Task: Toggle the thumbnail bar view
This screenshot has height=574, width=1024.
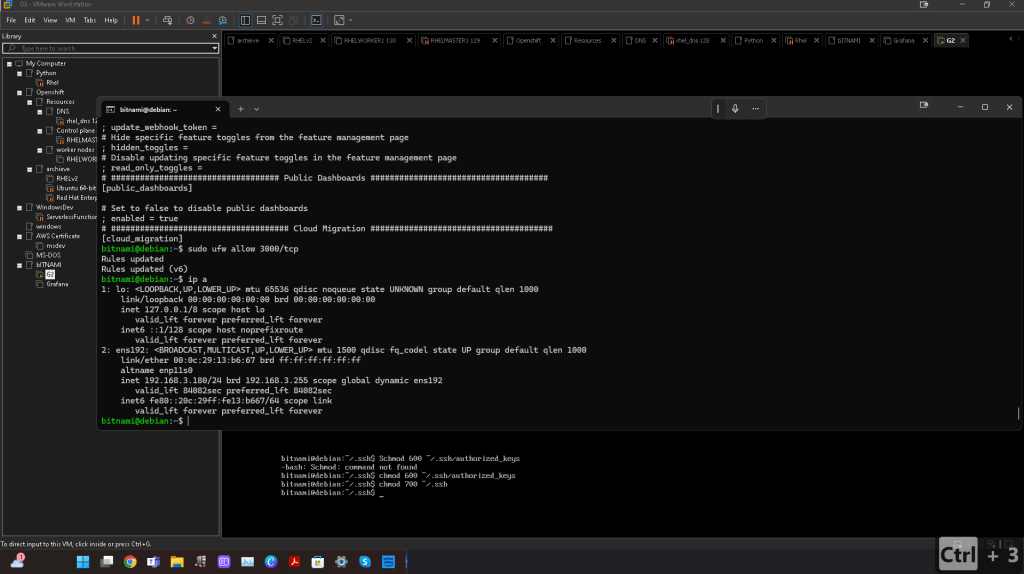Action: (261, 20)
